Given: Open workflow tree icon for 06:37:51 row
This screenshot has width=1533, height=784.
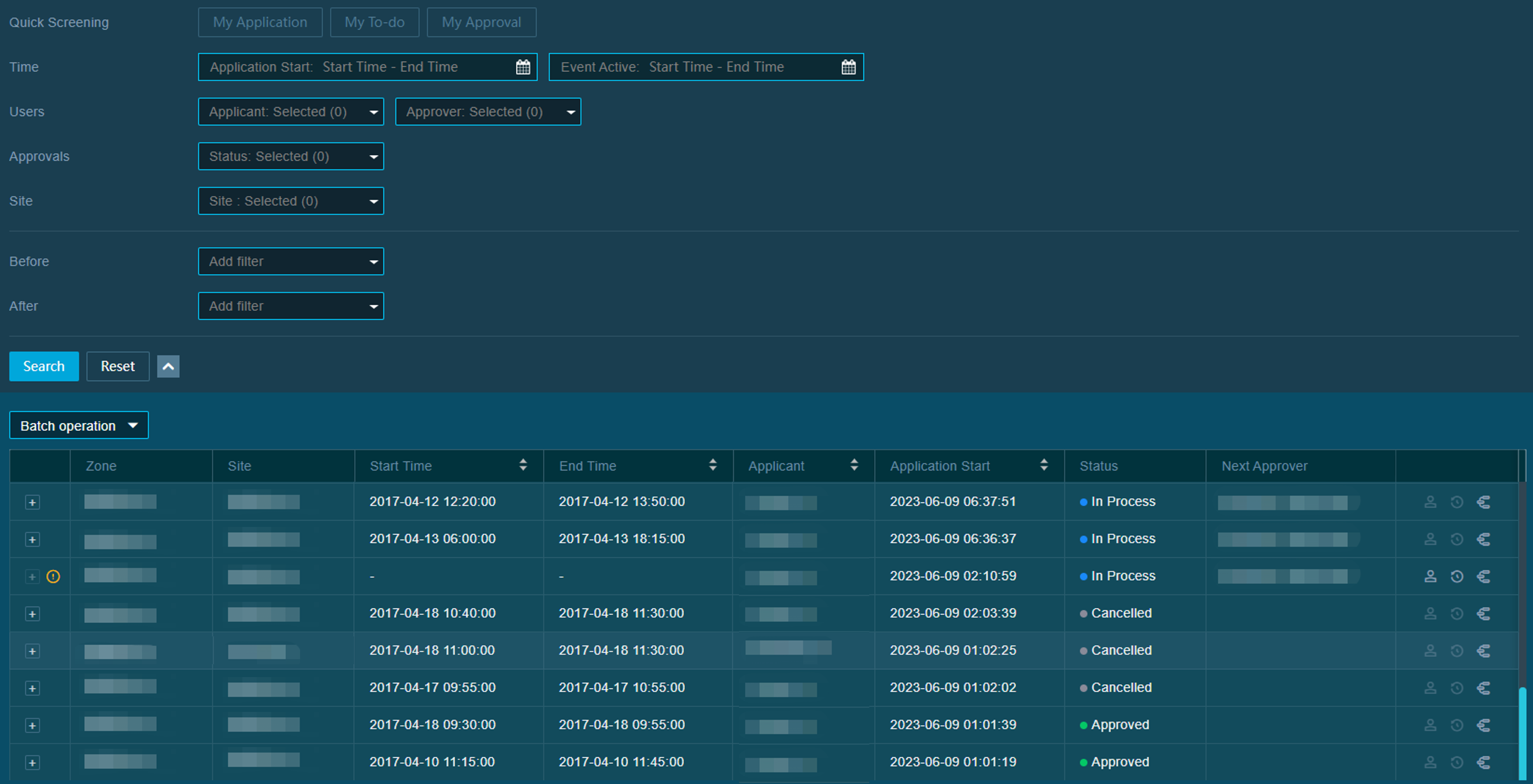Looking at the screenshot, I should 1484,502.
